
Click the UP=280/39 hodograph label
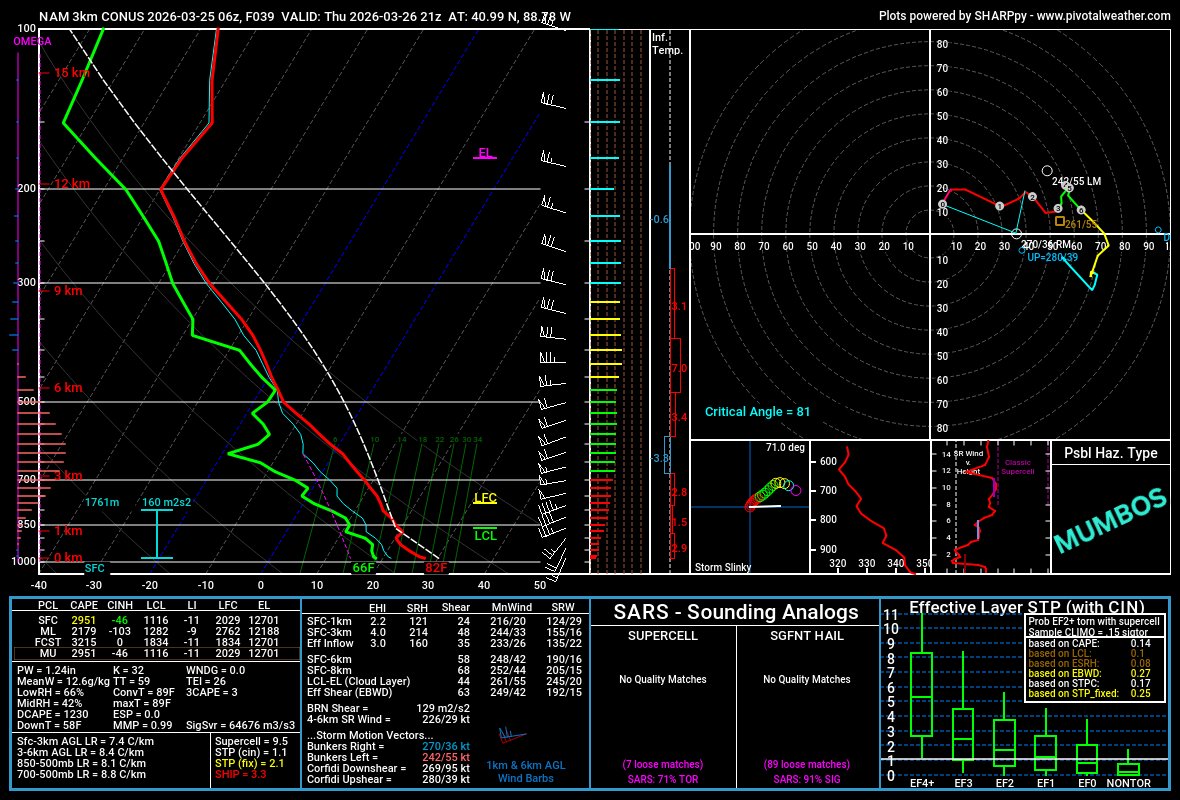tap(1053, 257)
